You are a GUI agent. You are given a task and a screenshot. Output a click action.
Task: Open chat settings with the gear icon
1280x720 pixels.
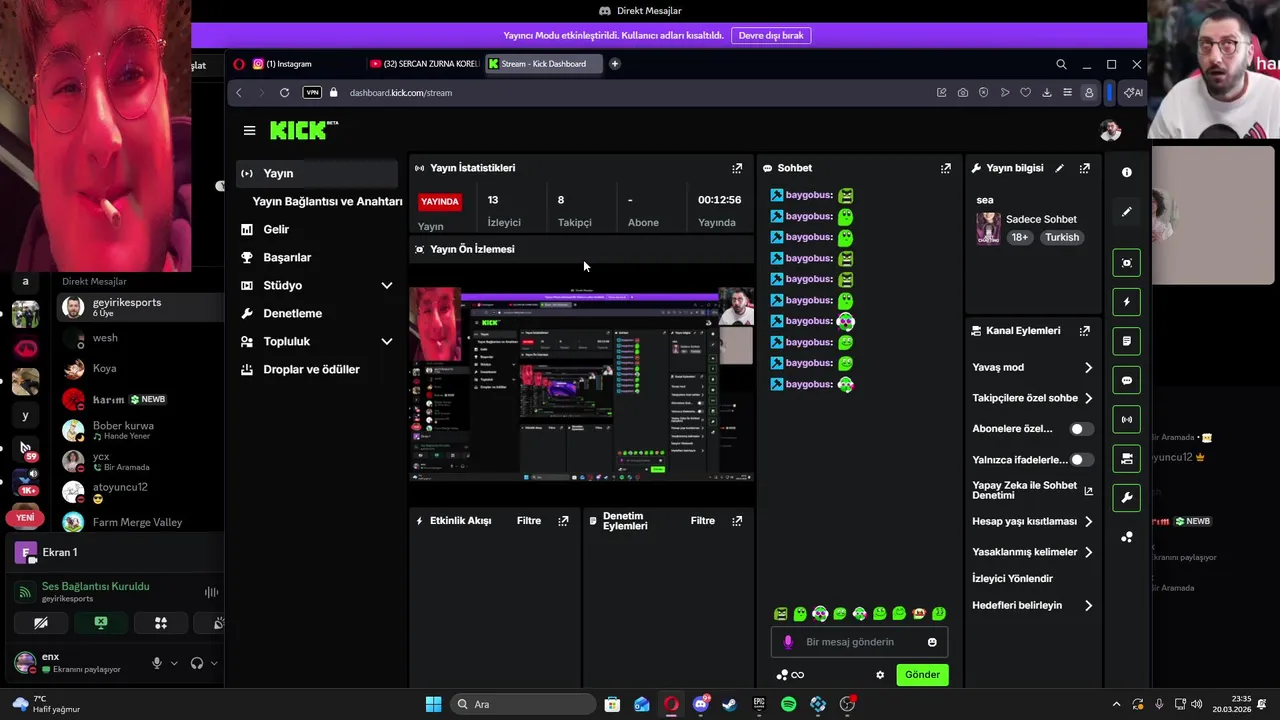[880, 675]
